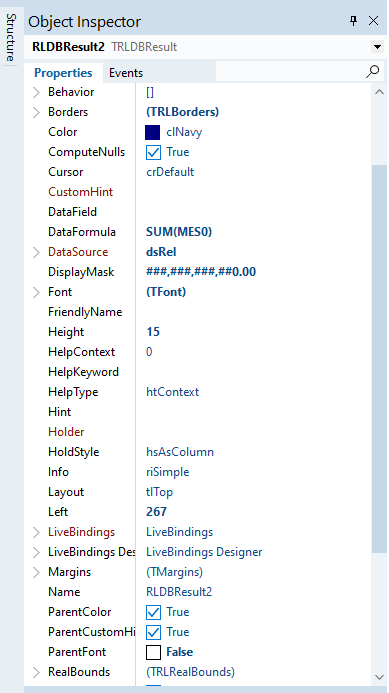The height and width of the screenshot is (693, 389).
Task: Click the search magnifier icon
Action: pos(373,72)
